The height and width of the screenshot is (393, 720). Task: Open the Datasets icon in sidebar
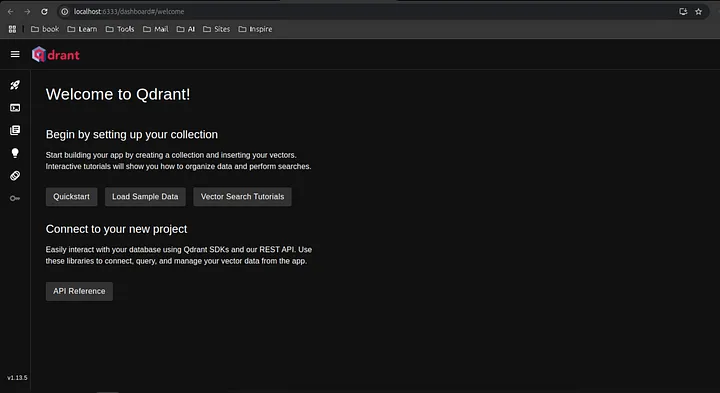[x=15, y=175]
